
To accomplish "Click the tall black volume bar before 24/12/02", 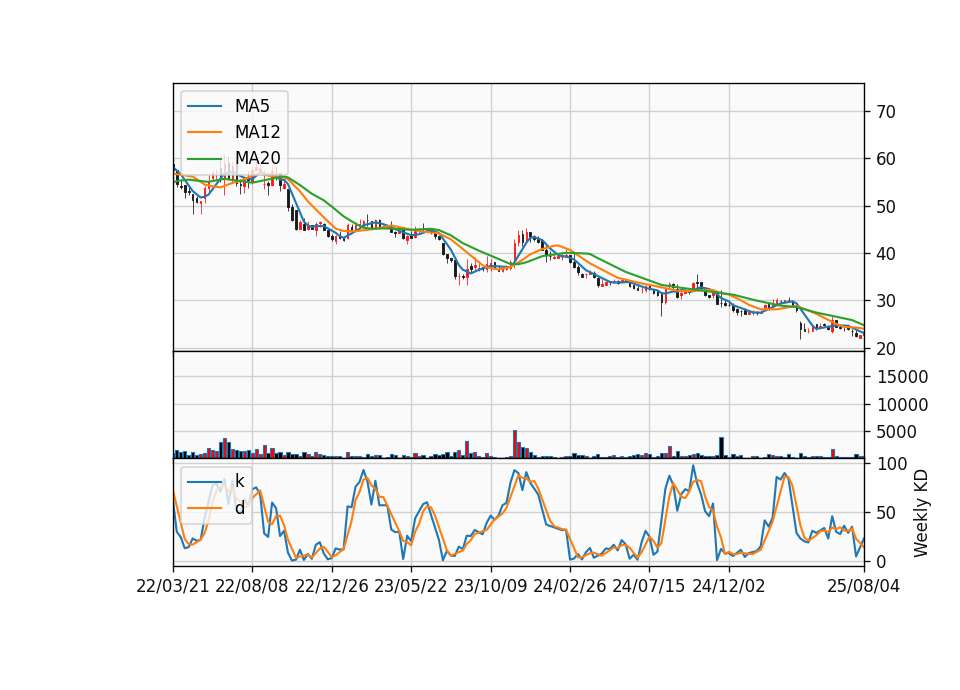I will (x=722, y=448).
